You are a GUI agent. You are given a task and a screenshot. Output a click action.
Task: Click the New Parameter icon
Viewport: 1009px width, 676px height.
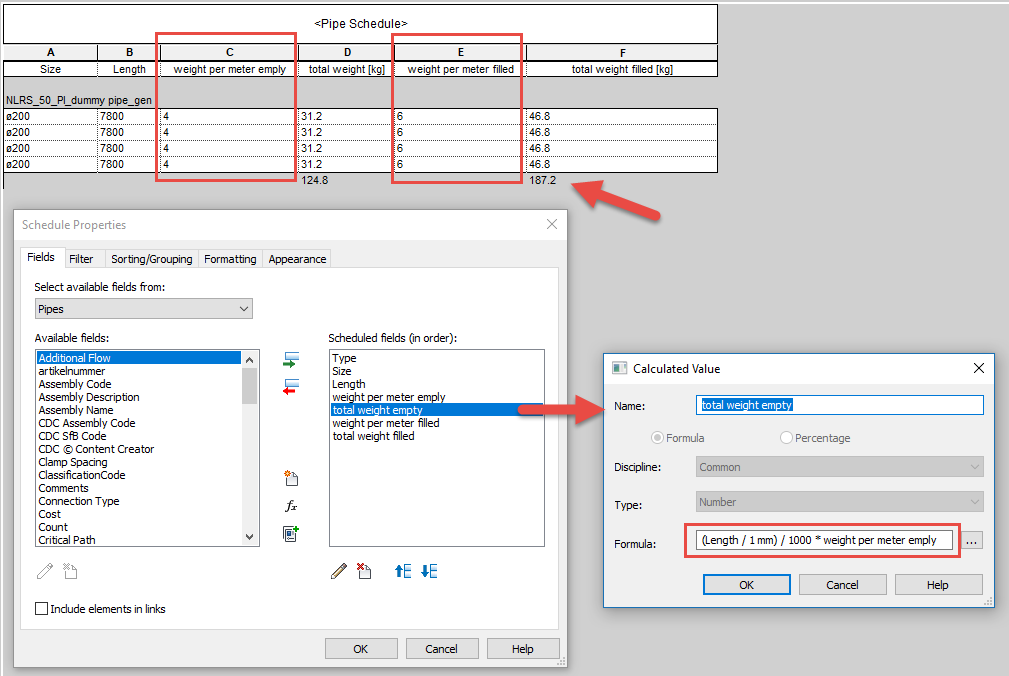[x=291, y=478]
